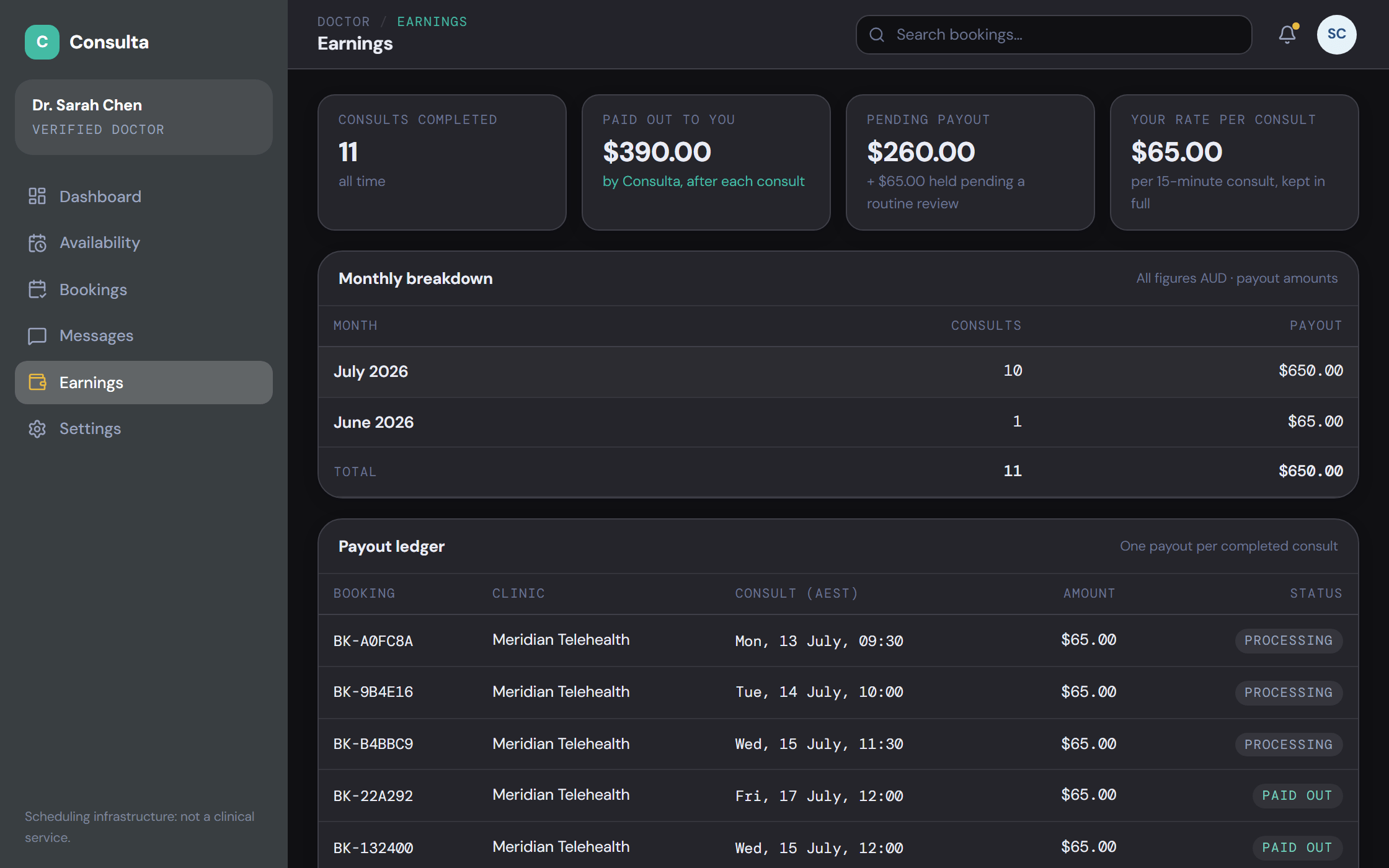Viewport: 1389px width, 868px height.
Task: Click PROCESSING badge for BK-9B4E16
Action: [x=1289, y=693]
